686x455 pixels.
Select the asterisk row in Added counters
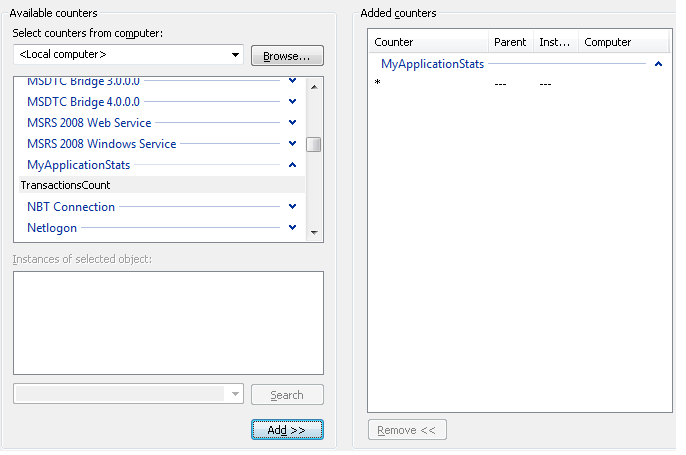coord(520,83)
